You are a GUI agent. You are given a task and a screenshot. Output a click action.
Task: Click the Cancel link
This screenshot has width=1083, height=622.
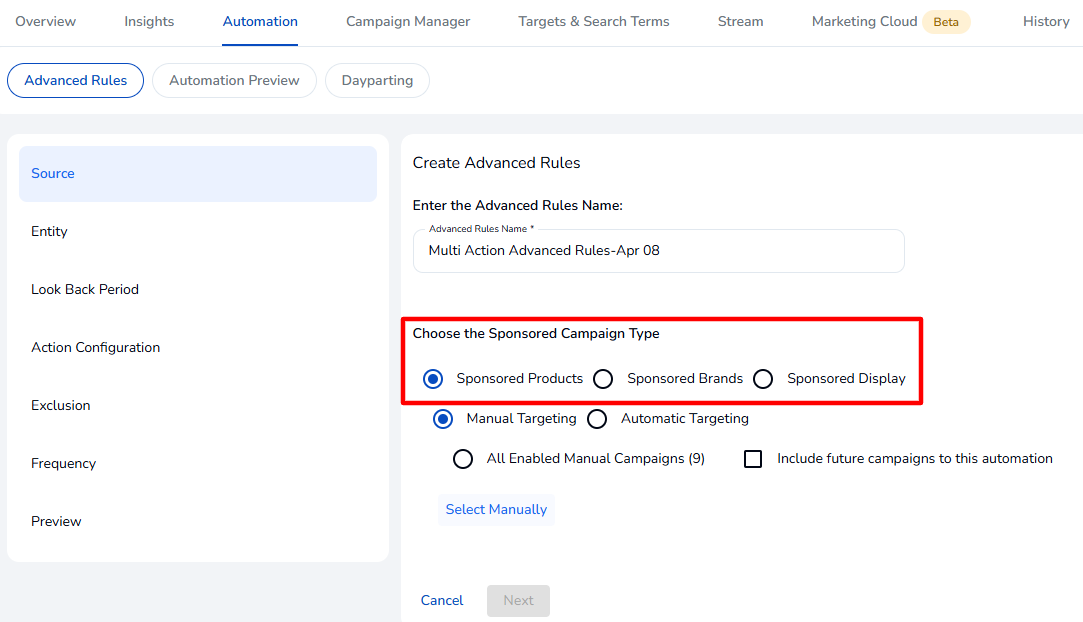(442, 601)
